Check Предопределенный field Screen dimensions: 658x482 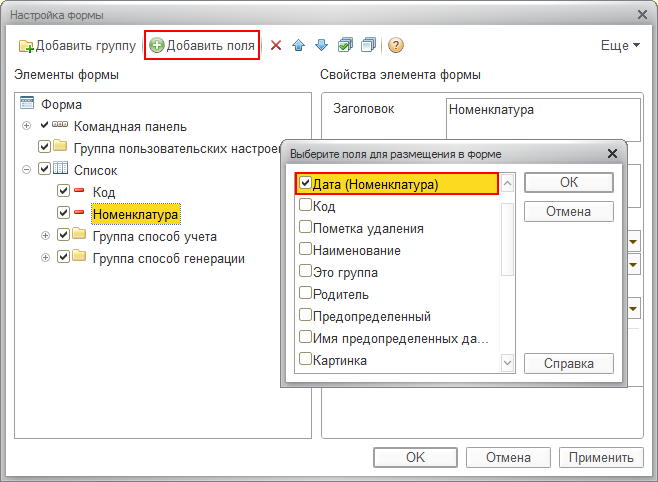point(305,315)
